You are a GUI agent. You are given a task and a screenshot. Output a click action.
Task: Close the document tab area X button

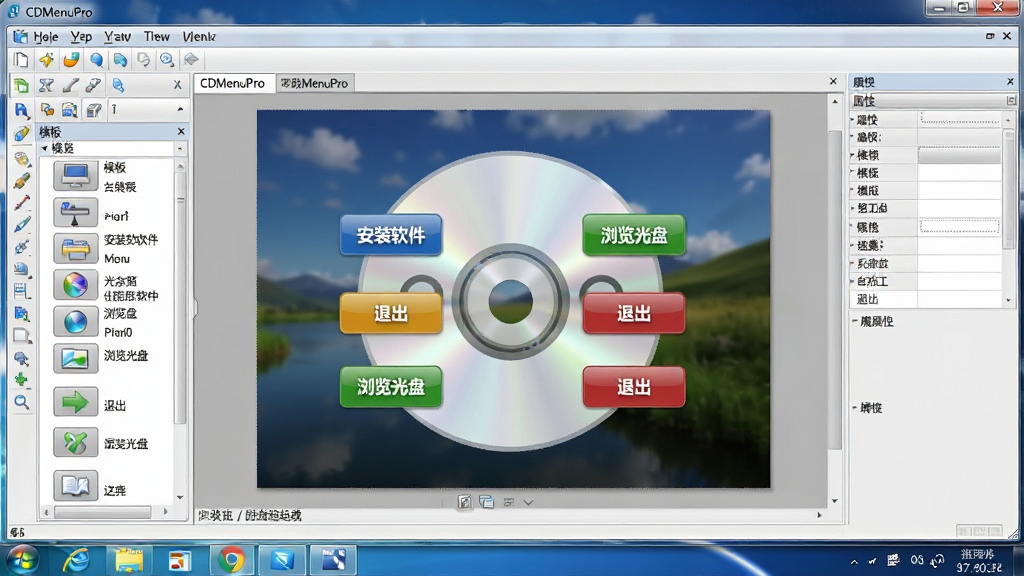(x=833, y=81)
